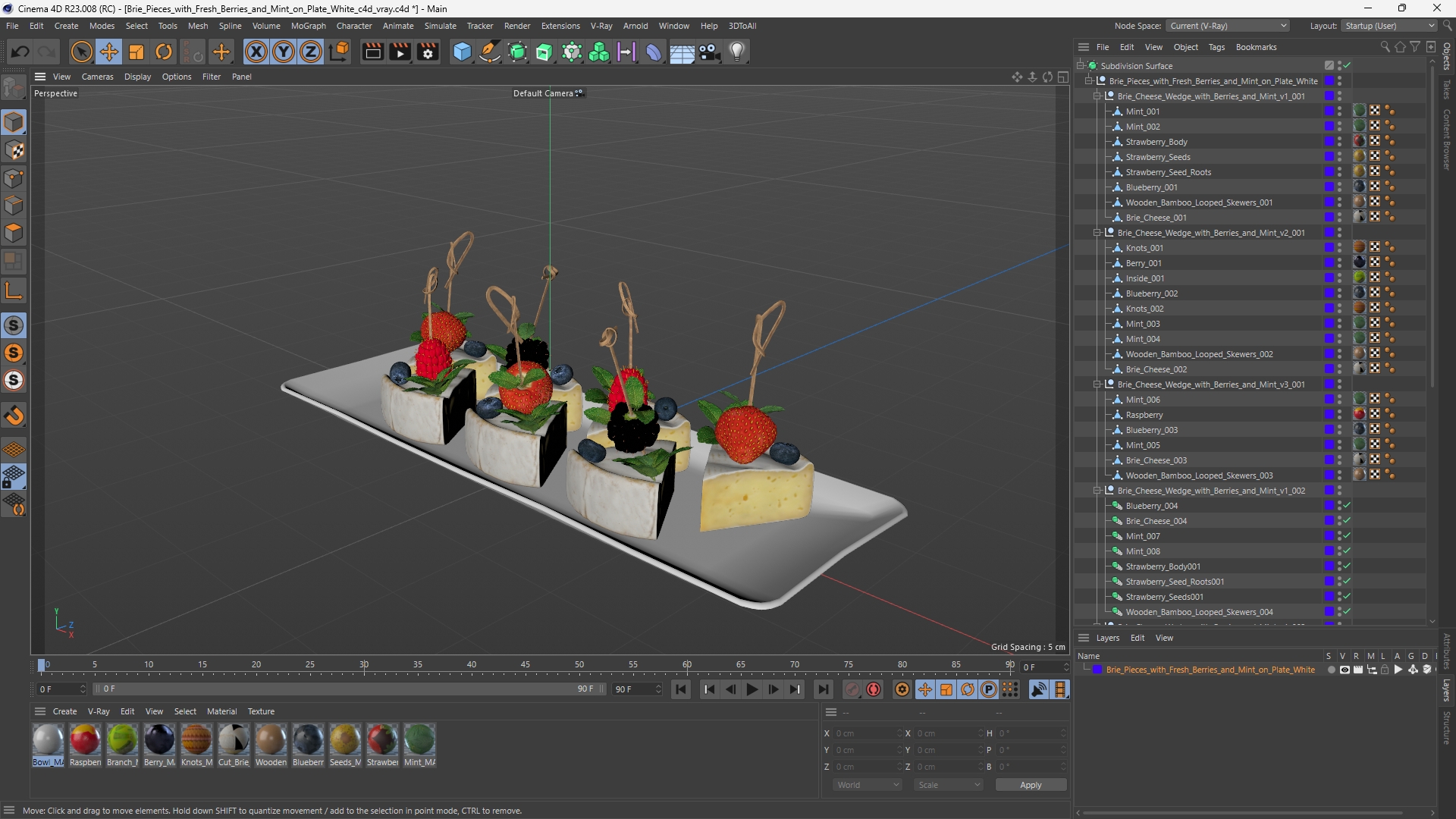Toggle X axis lock
This screenshot has height=819, width=1456.
256,52
